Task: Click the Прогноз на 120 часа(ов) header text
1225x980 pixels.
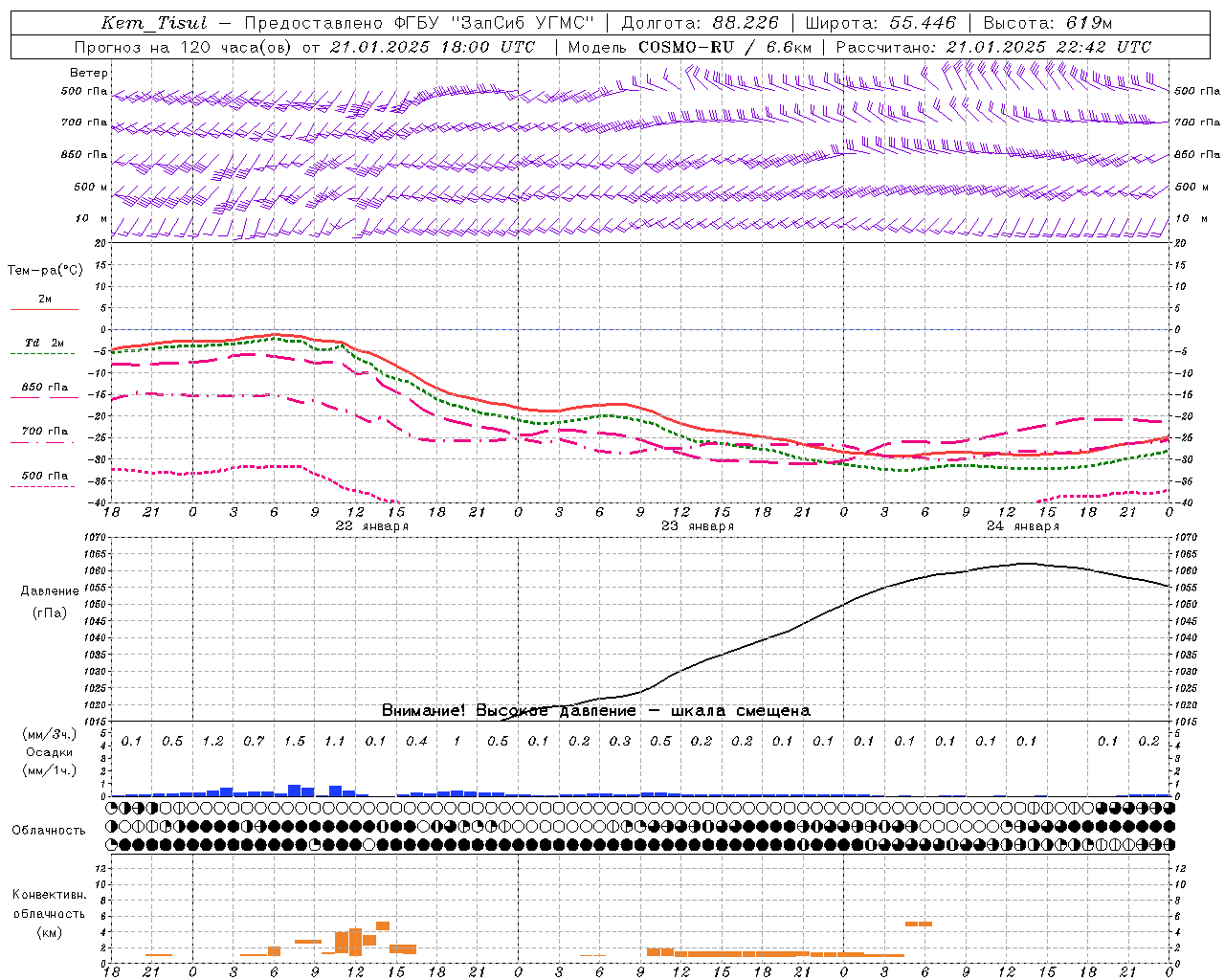Action: point(183,47)
